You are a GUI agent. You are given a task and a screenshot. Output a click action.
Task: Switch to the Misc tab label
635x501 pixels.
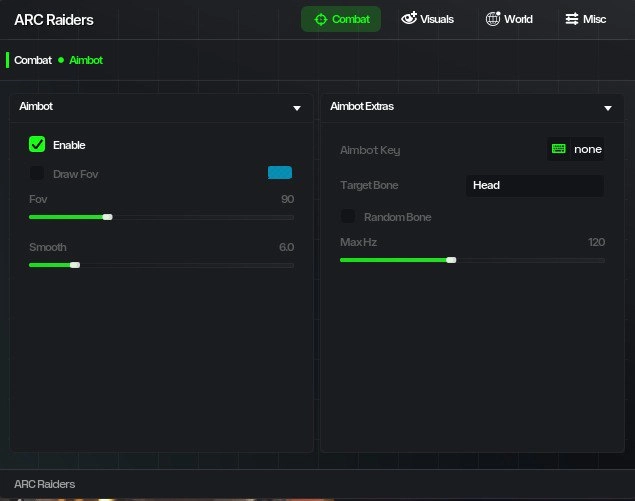[x=594, y=19]
